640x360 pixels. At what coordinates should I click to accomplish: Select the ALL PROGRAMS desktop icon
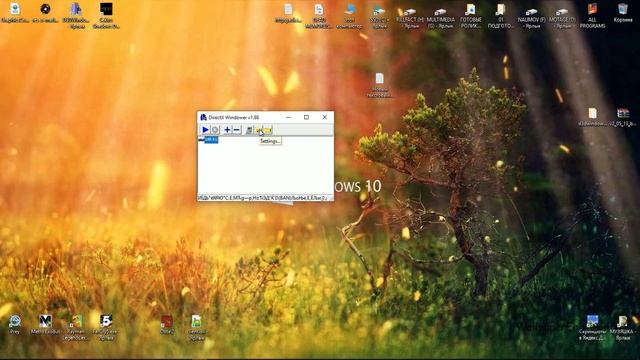(x=592, y=16)
